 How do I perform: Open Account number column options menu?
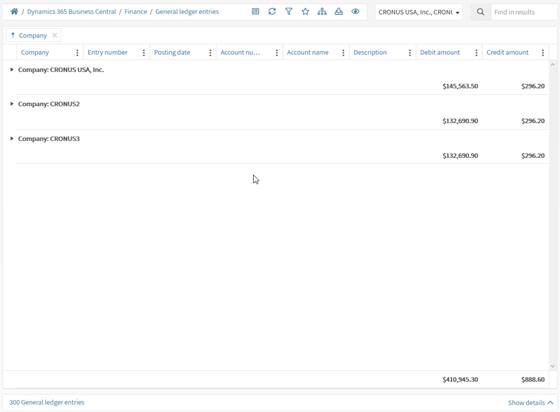coord(276,52)
